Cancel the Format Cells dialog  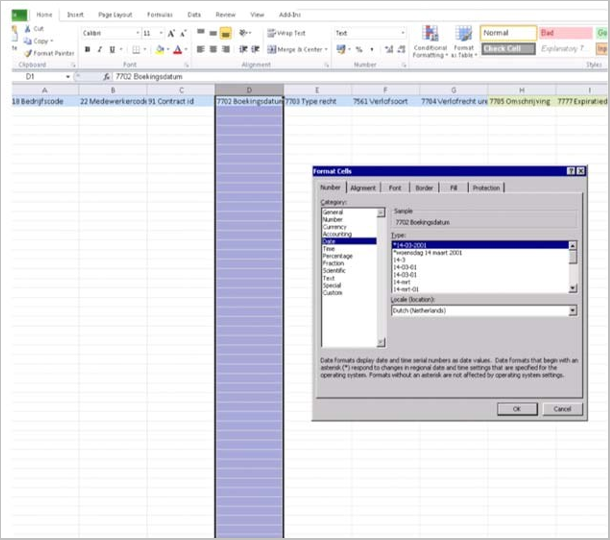pos(562,408)
